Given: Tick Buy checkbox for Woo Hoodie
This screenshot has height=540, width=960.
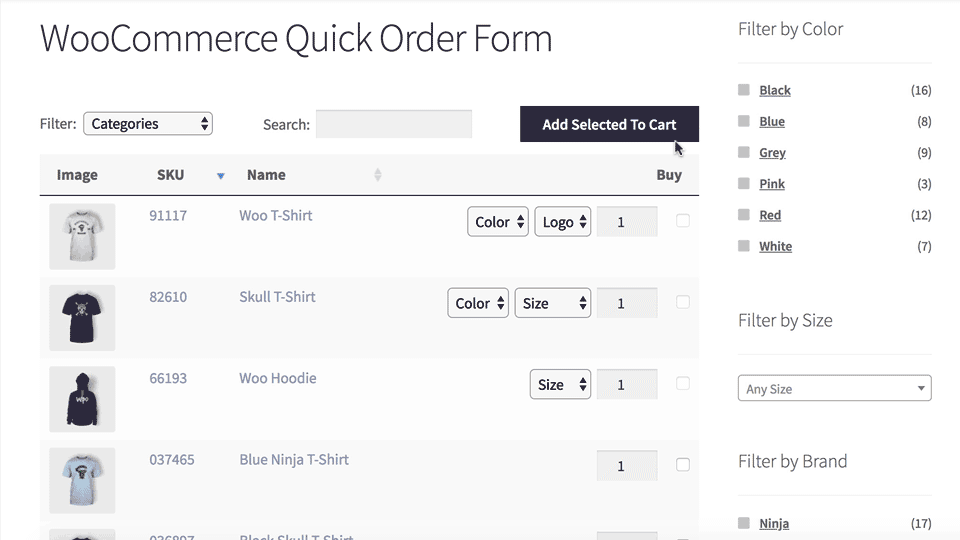Looking at the screenshot, I should click(683, 383).
